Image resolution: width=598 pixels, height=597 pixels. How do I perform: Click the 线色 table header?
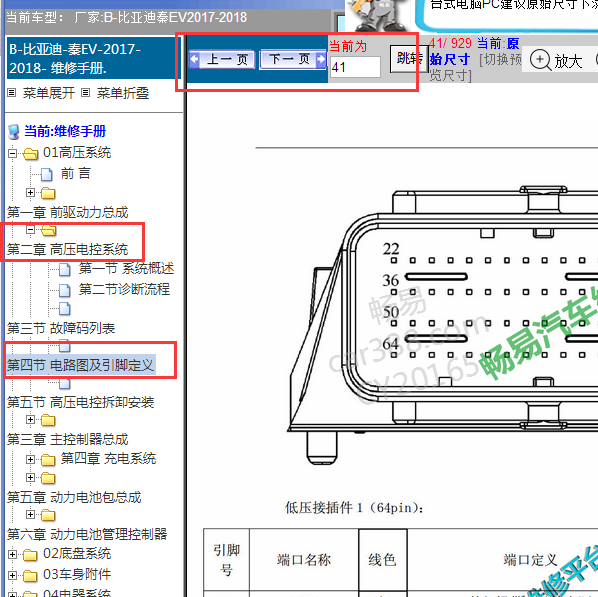[x=382, y=560]
